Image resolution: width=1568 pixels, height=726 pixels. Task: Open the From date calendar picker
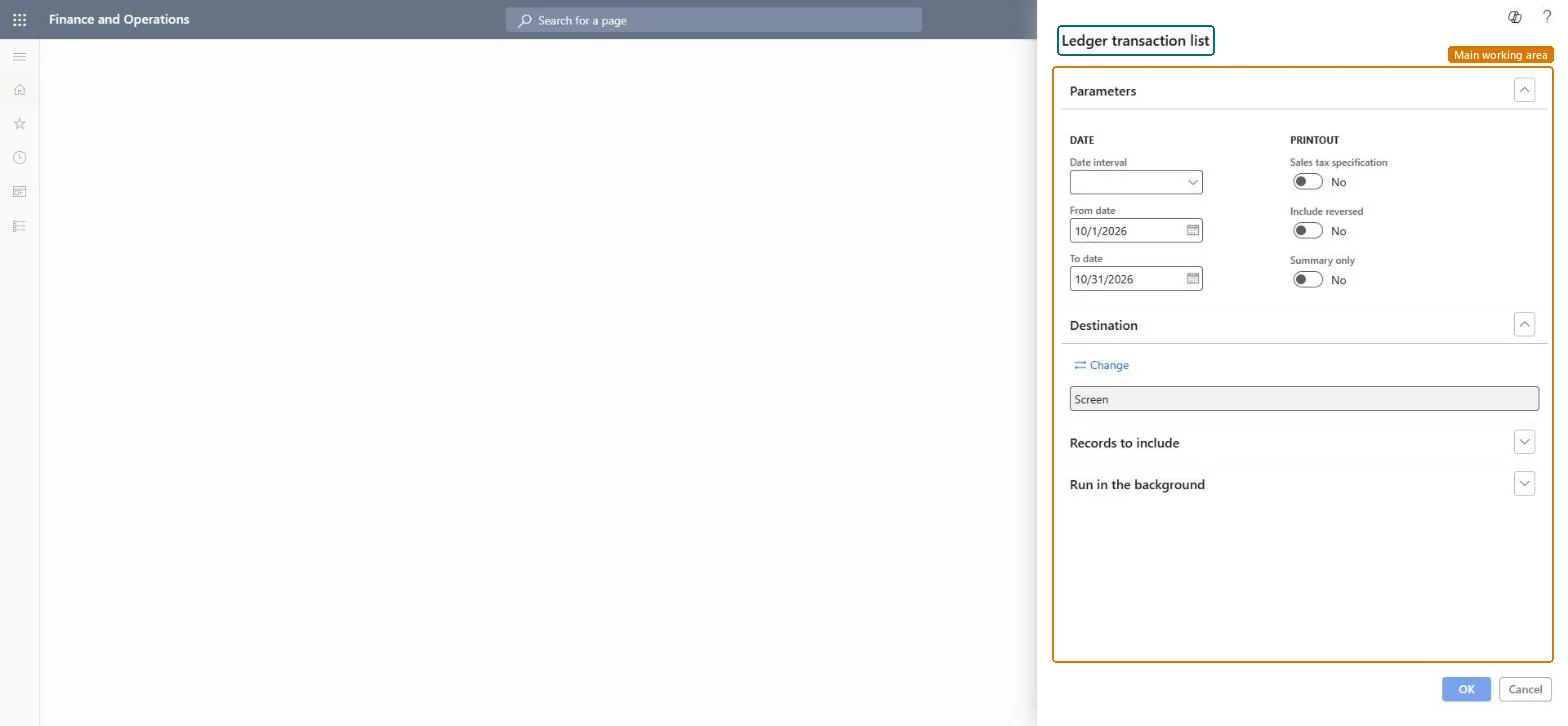(x=1193, y=230)
